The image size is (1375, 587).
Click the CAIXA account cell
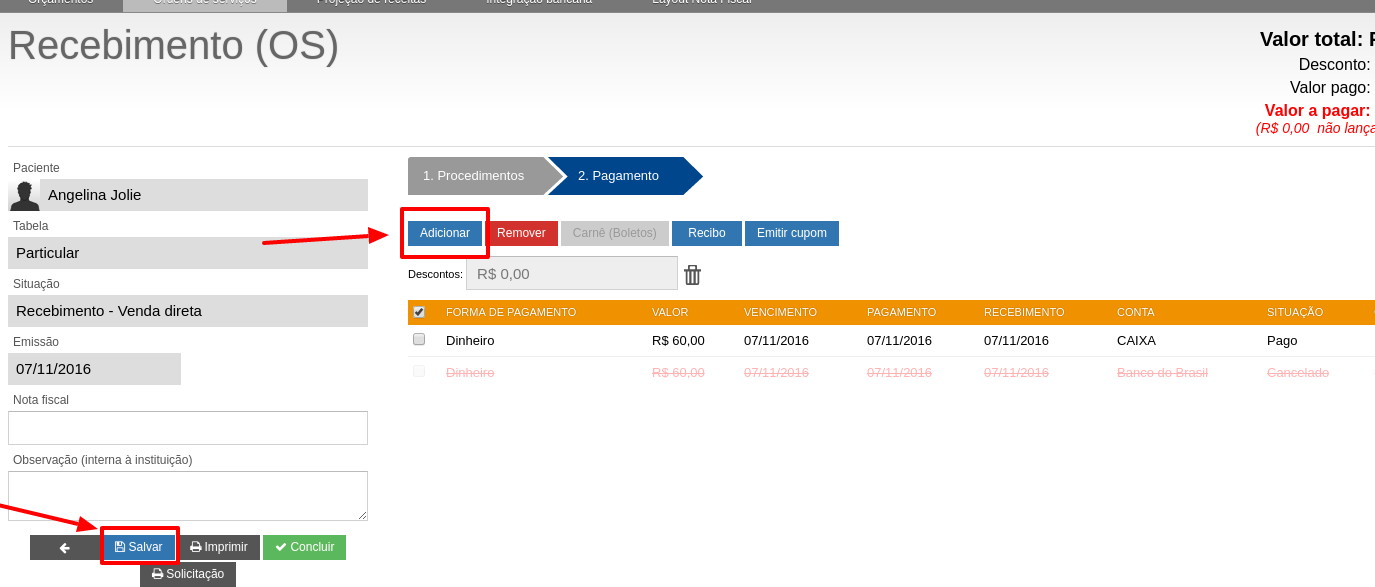click(1136, 340)
